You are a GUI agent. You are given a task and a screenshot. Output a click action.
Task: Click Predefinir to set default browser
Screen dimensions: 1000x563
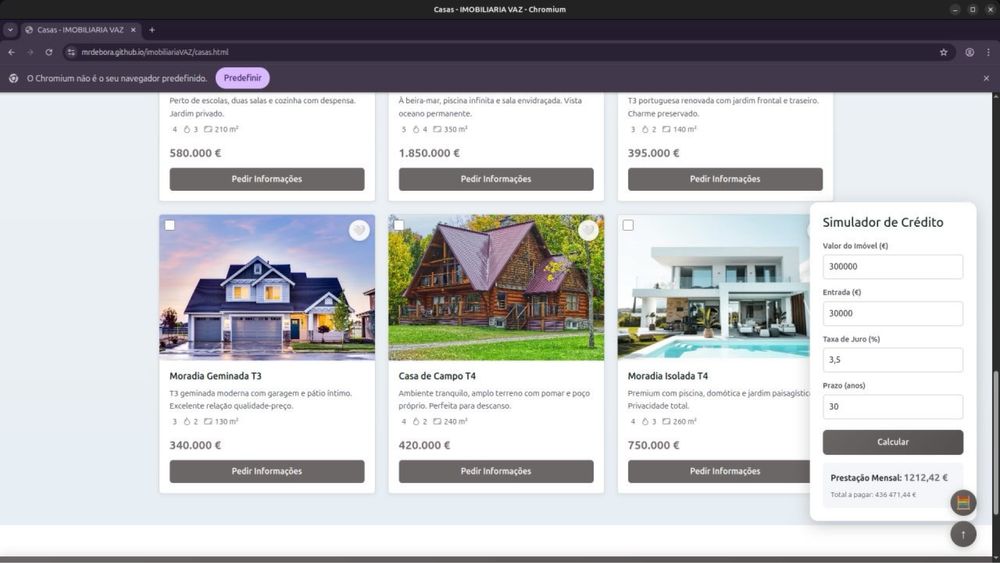[242, 78]
